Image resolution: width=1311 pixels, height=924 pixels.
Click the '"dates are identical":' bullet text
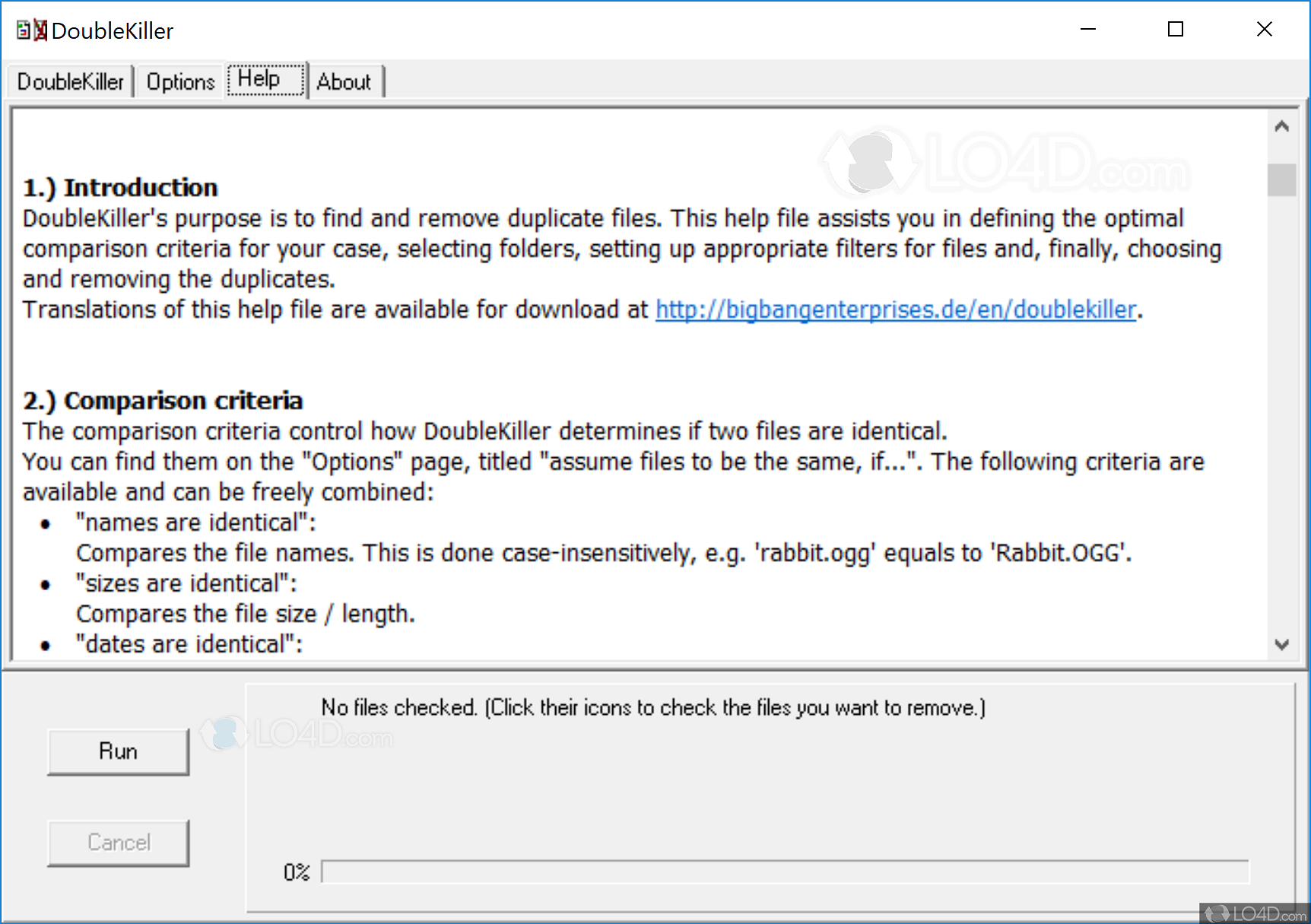coord(189,644)
